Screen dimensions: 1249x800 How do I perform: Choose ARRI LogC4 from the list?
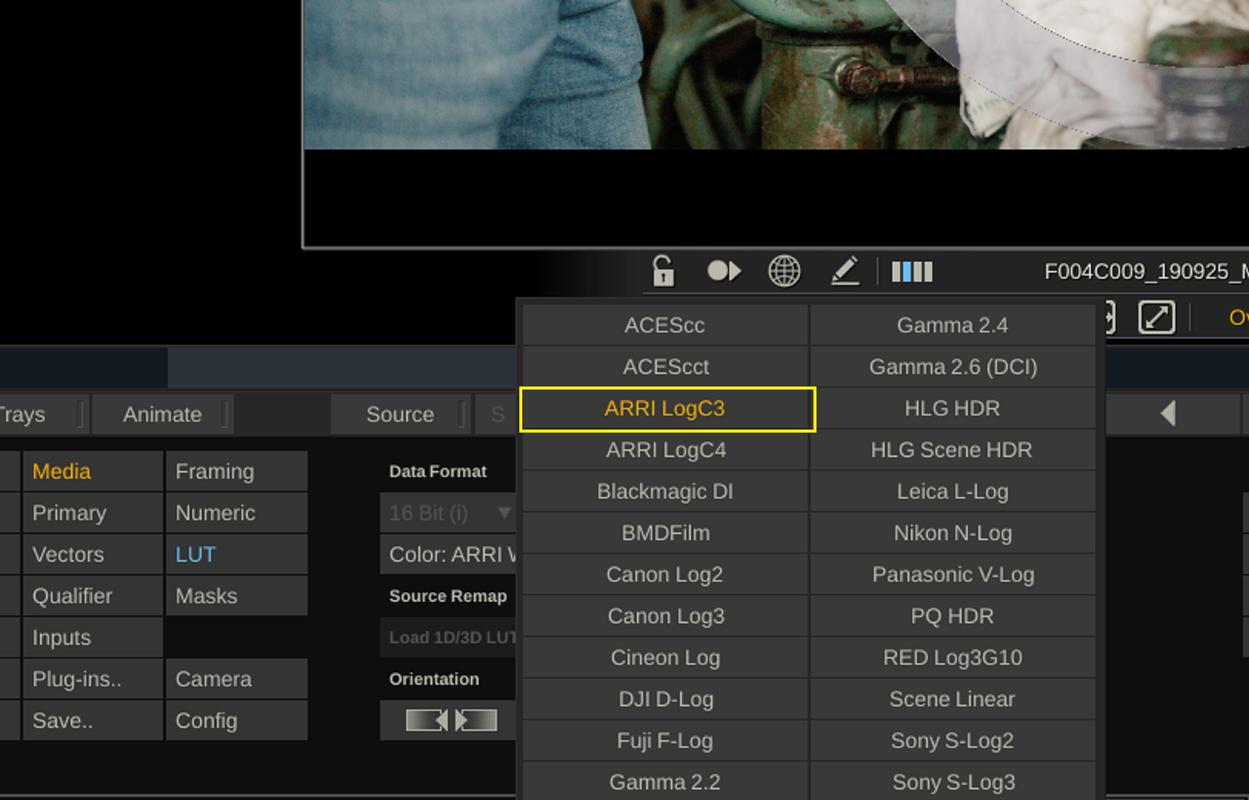[665, 450]
